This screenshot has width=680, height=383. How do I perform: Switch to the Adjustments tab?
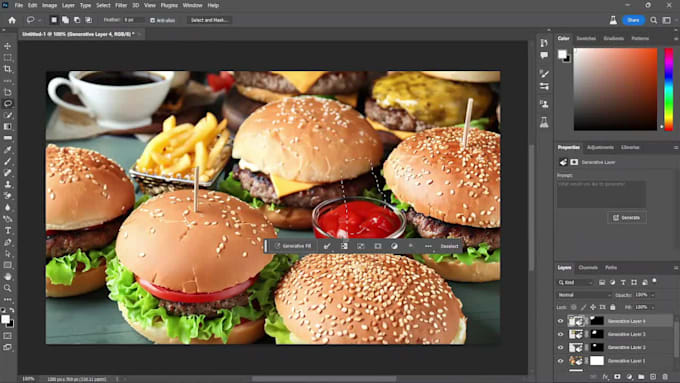coord(600,147)
